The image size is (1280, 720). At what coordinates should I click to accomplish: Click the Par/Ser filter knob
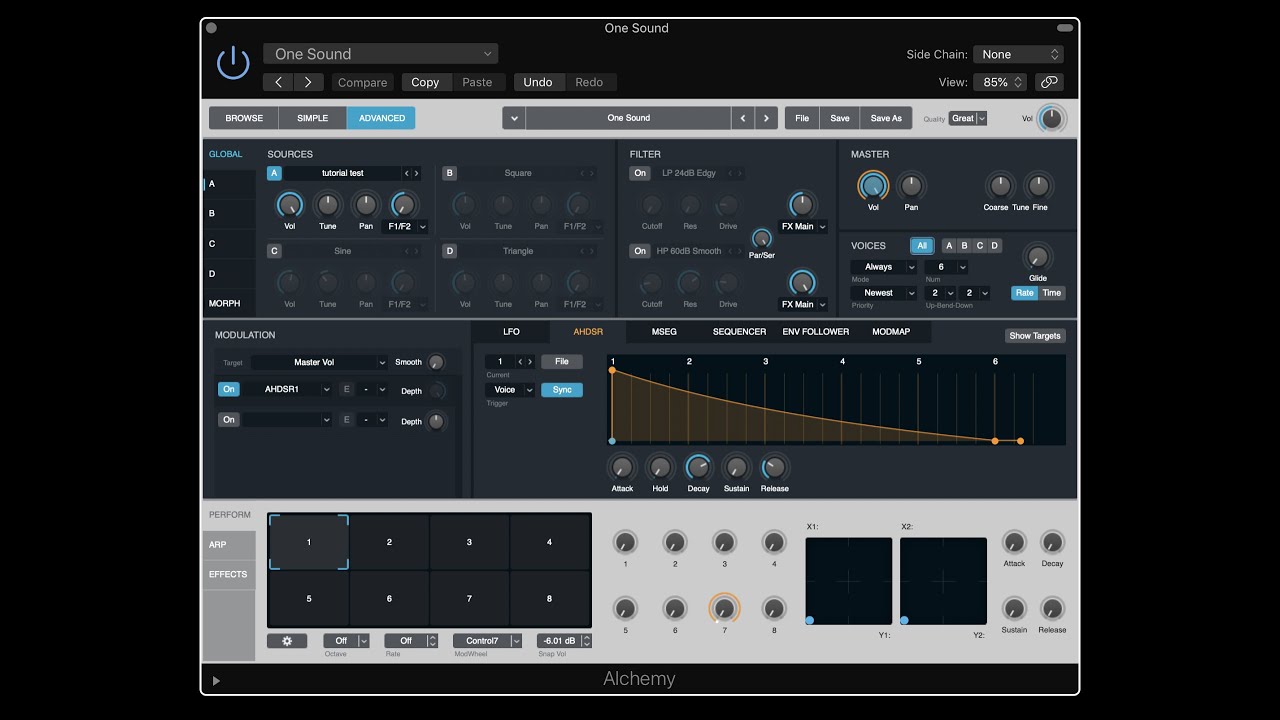pos(762,239)
